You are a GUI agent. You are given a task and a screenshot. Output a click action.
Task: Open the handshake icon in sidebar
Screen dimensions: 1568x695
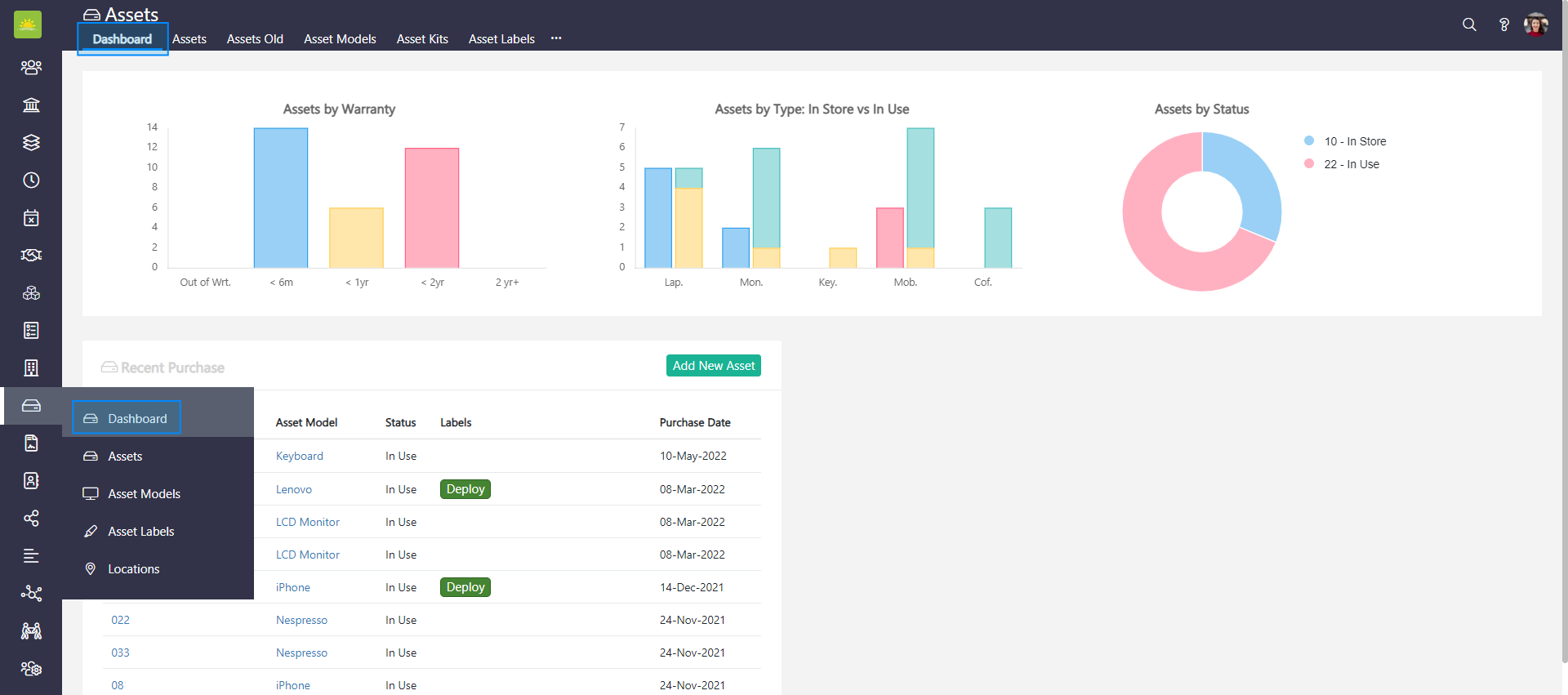click(x=31, y=255)
